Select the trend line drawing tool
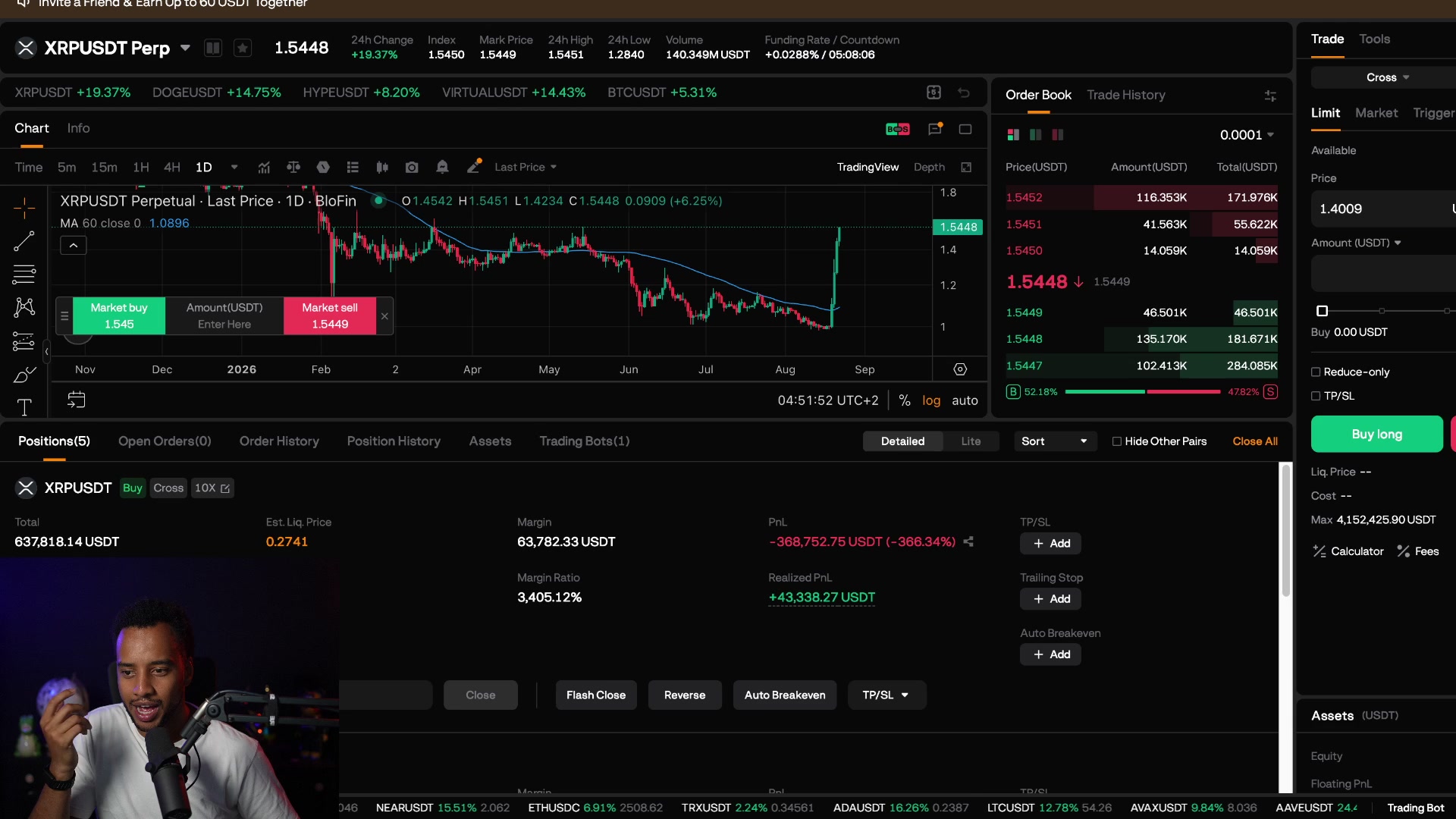 24,241
